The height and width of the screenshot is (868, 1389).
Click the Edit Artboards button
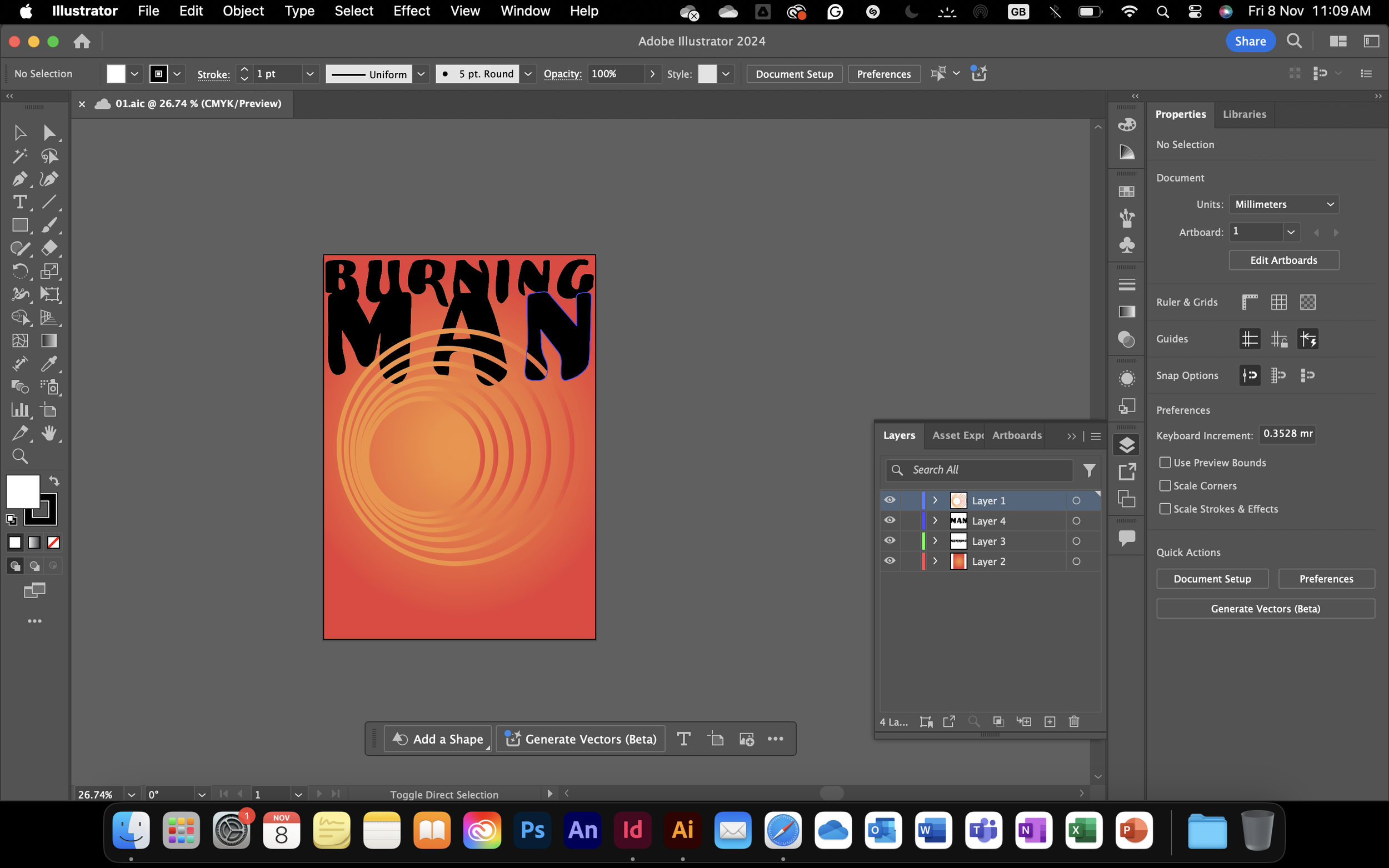click(1283, 260)
